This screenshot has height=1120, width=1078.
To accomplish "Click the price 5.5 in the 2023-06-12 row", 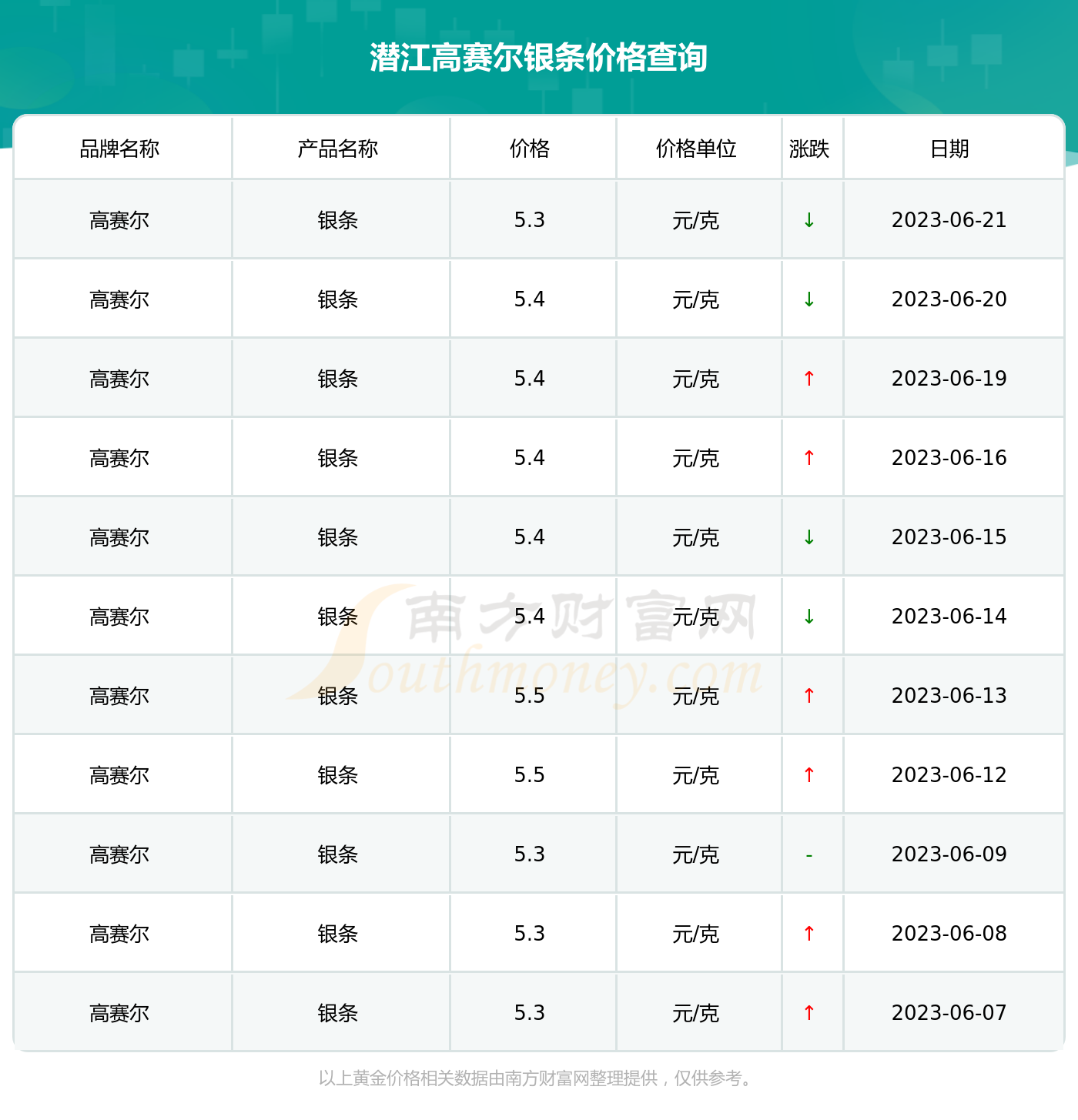I will point(530,775).
